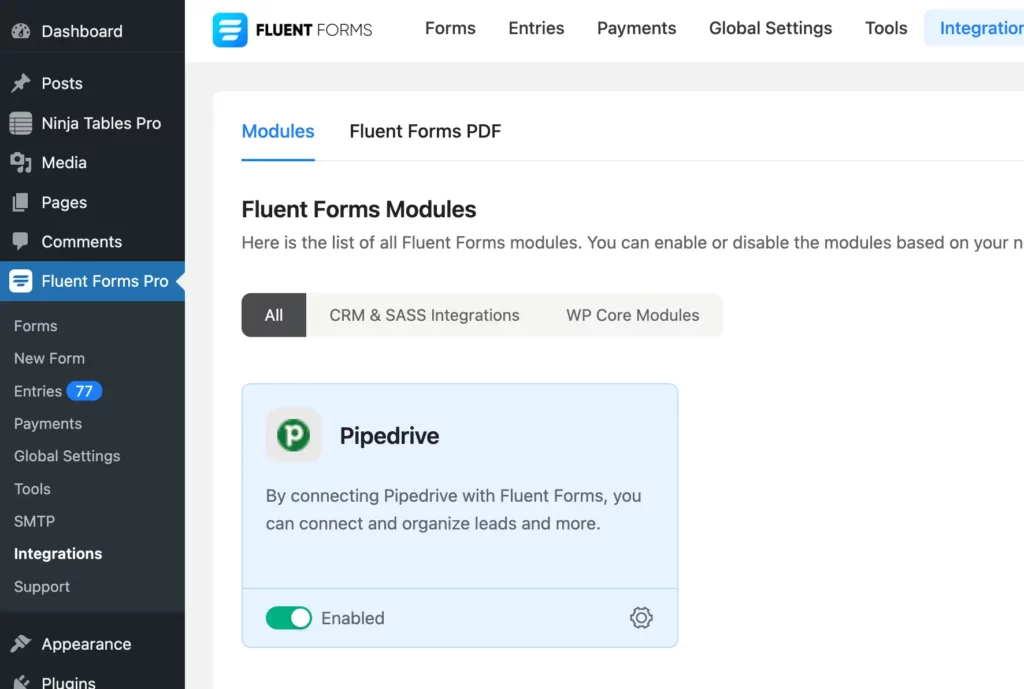Click the Media icon
This screenshot has height=689, width=1024.
click(21, 162)
